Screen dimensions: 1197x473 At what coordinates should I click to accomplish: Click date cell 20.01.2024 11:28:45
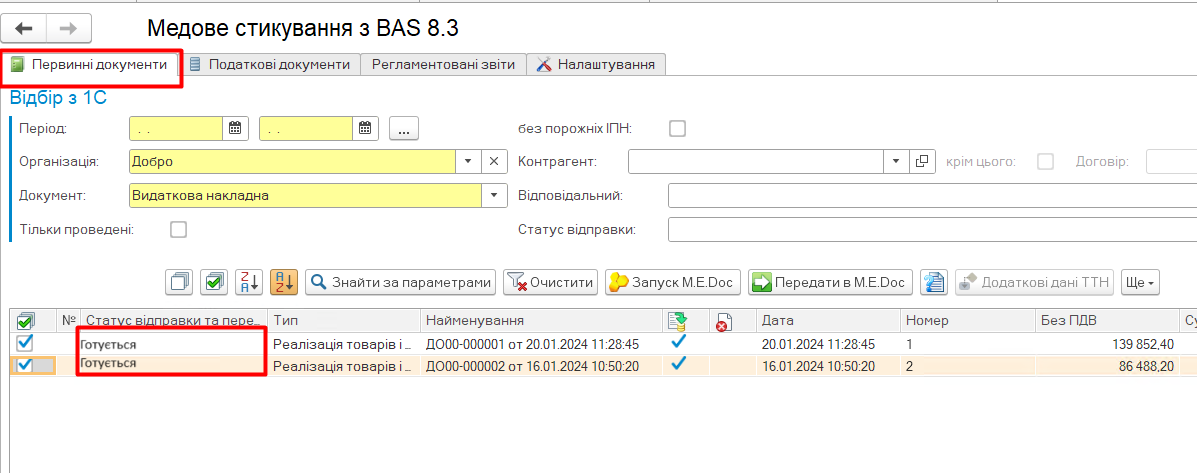click(x=828, y=343)
